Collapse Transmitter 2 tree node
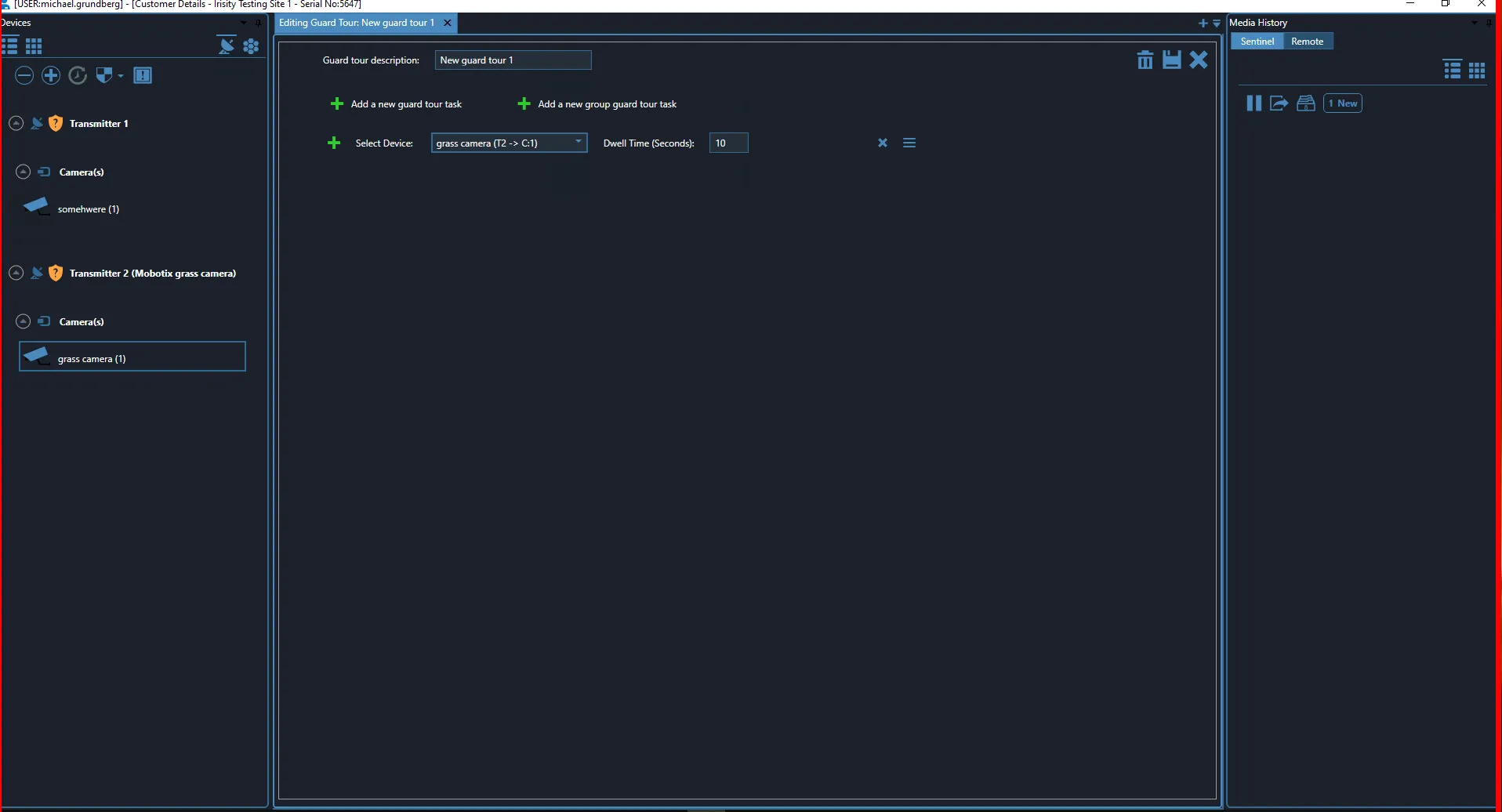Screen dimensions: 1502x812 click(x=16, y=273)
